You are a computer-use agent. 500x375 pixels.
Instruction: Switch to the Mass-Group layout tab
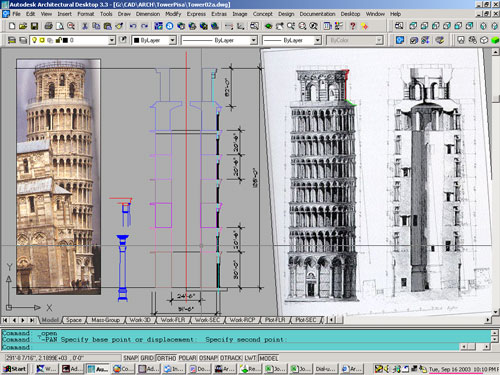pos(105,320)
